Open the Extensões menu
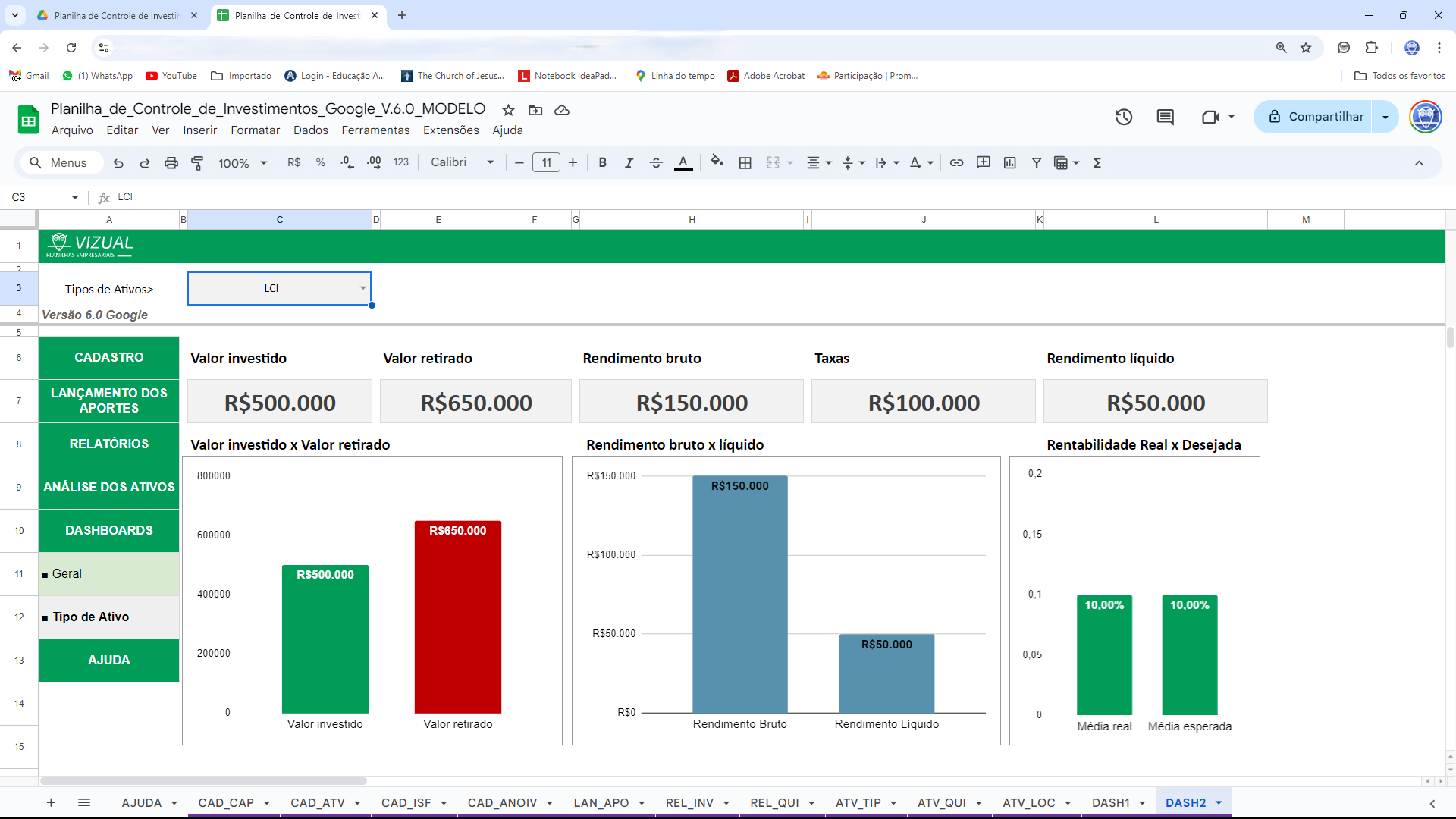1456x819 pixels. pyautogui.click(x=450, y=130)
